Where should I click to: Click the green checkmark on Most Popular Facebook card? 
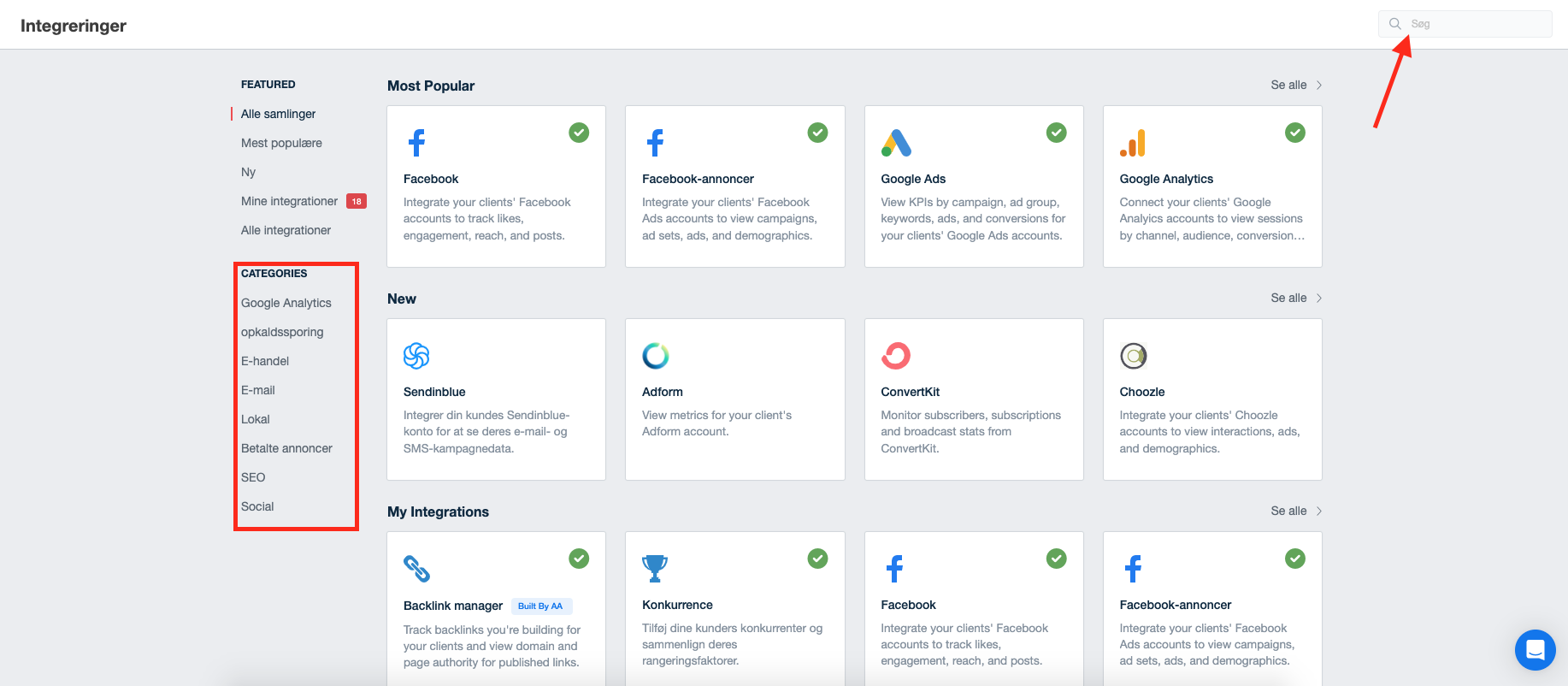579,133
